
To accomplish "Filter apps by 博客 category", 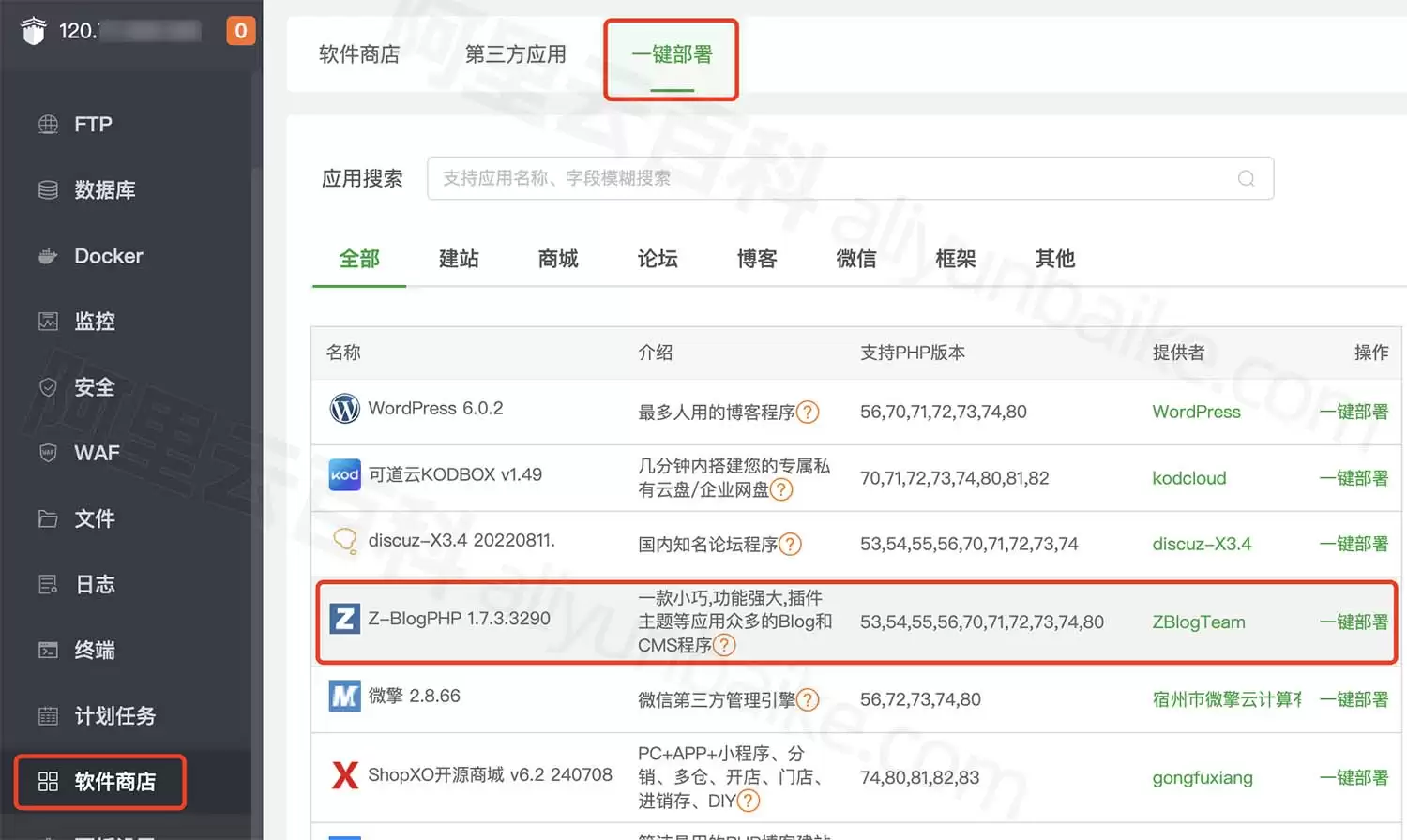I will point(757,259).
